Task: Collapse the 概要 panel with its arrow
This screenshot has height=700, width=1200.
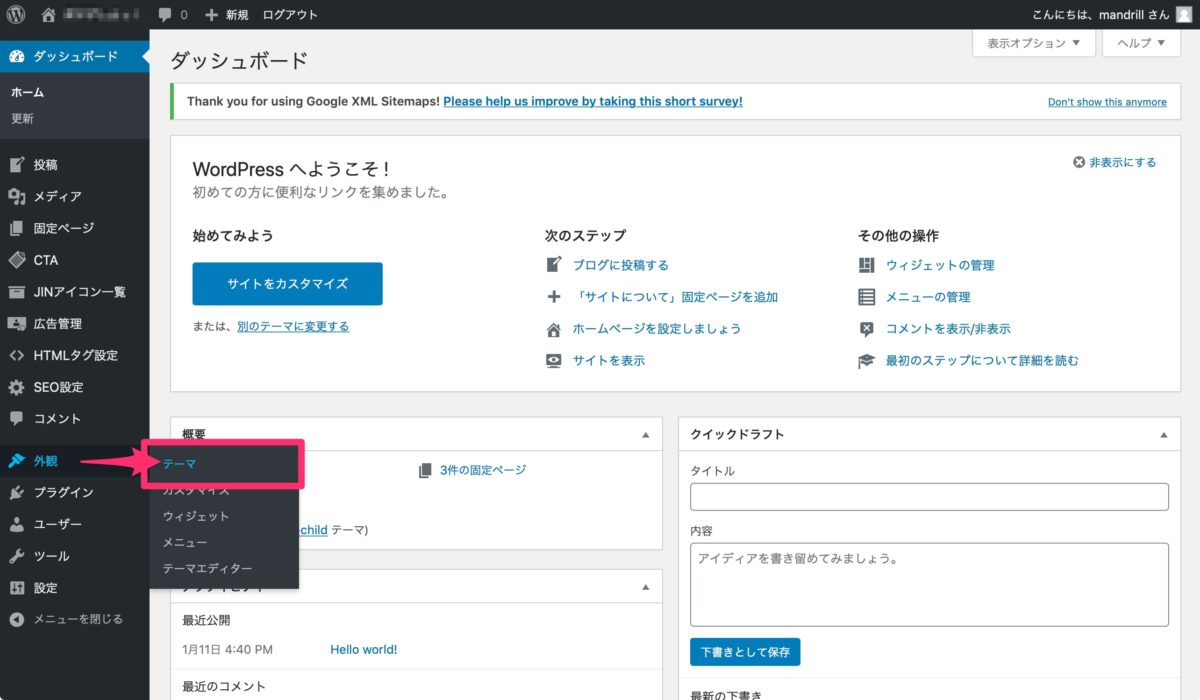Action: [x=646, y=435]
